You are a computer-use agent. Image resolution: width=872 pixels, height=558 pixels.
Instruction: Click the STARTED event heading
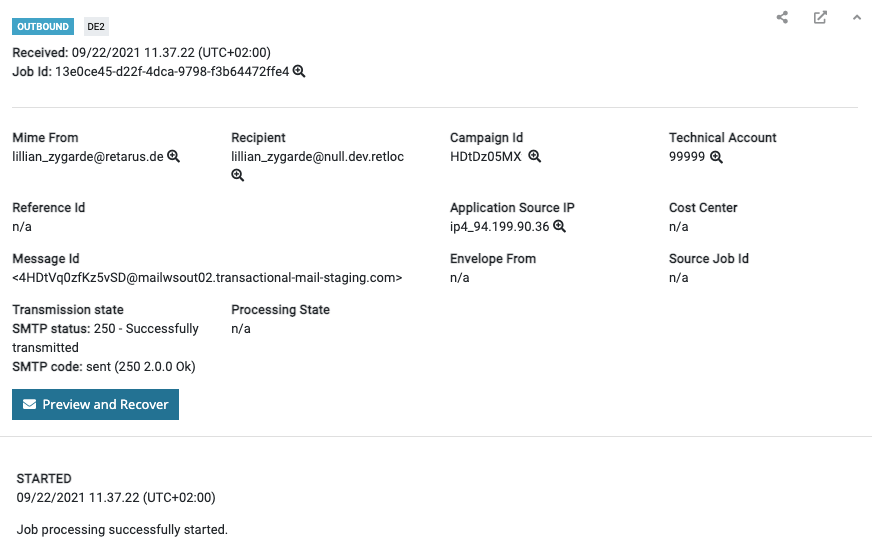(44, 479)
